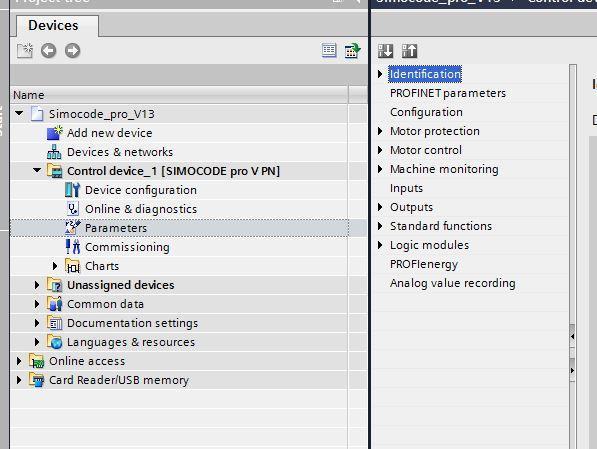Switch to the Devices tab
Screen dimensions: 597x449
click(x=57, y=26)
